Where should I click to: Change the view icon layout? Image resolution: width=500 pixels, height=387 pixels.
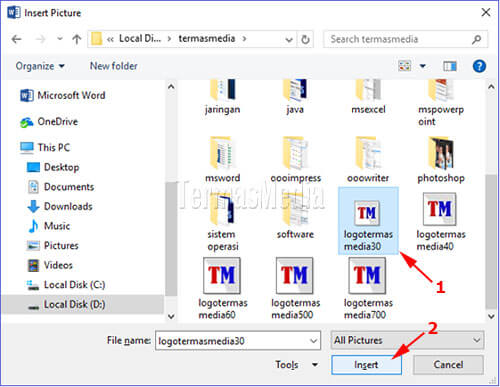(x=405, y=66)
